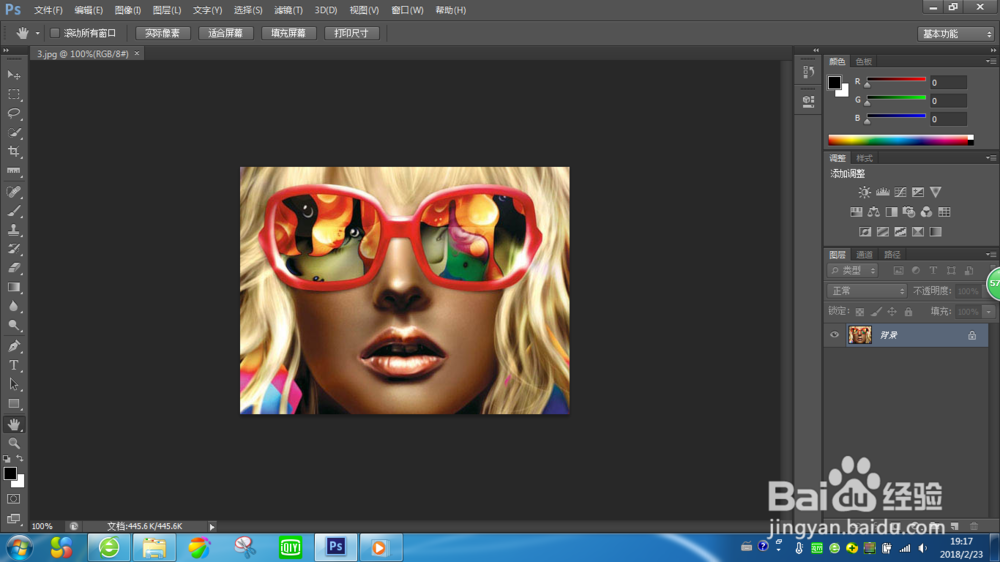Select the Rectangular Marquee tool
The width and height of the screenshot is (1000, 562).
pos(13,94)
